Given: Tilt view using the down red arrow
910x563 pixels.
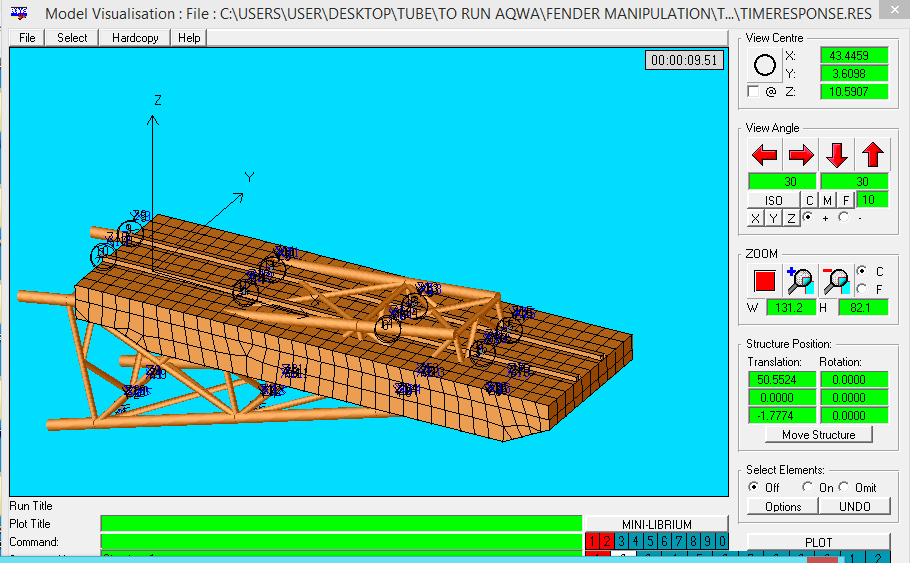Looking at the screenshot, I should click(x=837, y=155).
